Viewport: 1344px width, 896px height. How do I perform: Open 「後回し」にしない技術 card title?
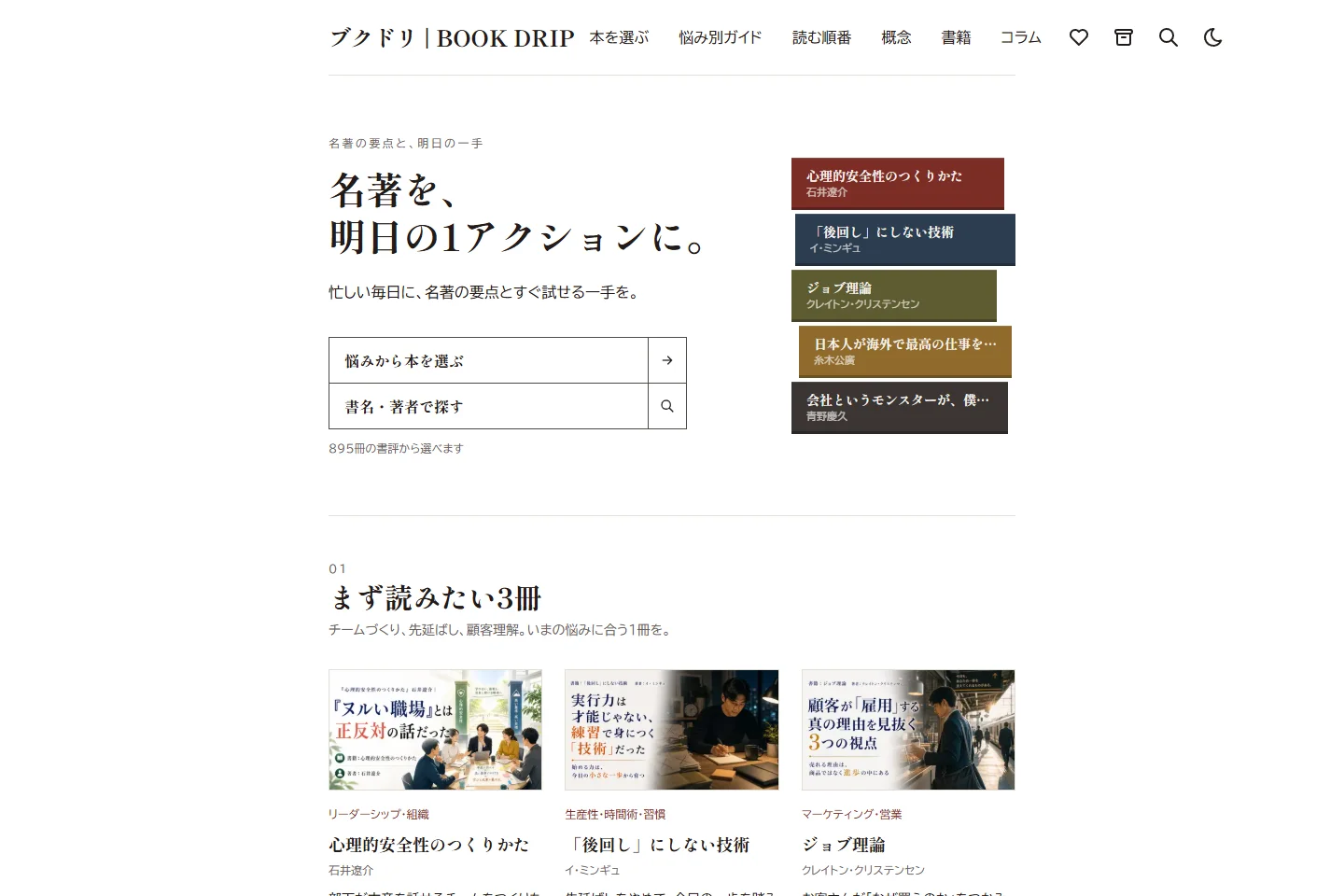[657, 845]
